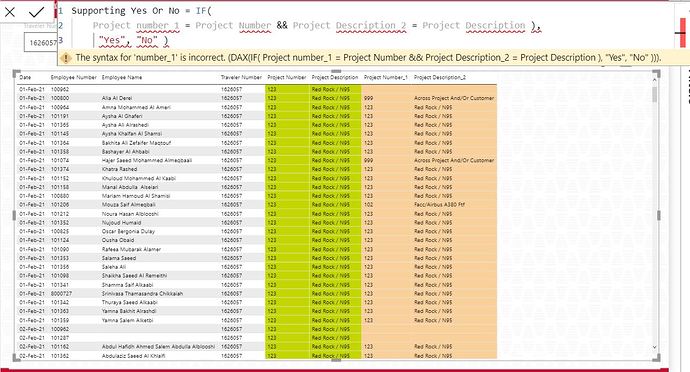Image resolution: width=690 pixels, height=372 pixels.
Task: Select the 'Thuraya Saeed Alkaabi' cell
Action: (129, 302)
